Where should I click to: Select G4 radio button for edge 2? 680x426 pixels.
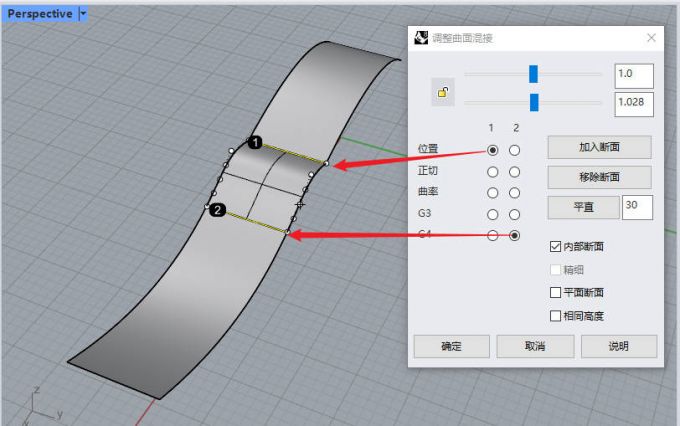(x=514, y=236)
